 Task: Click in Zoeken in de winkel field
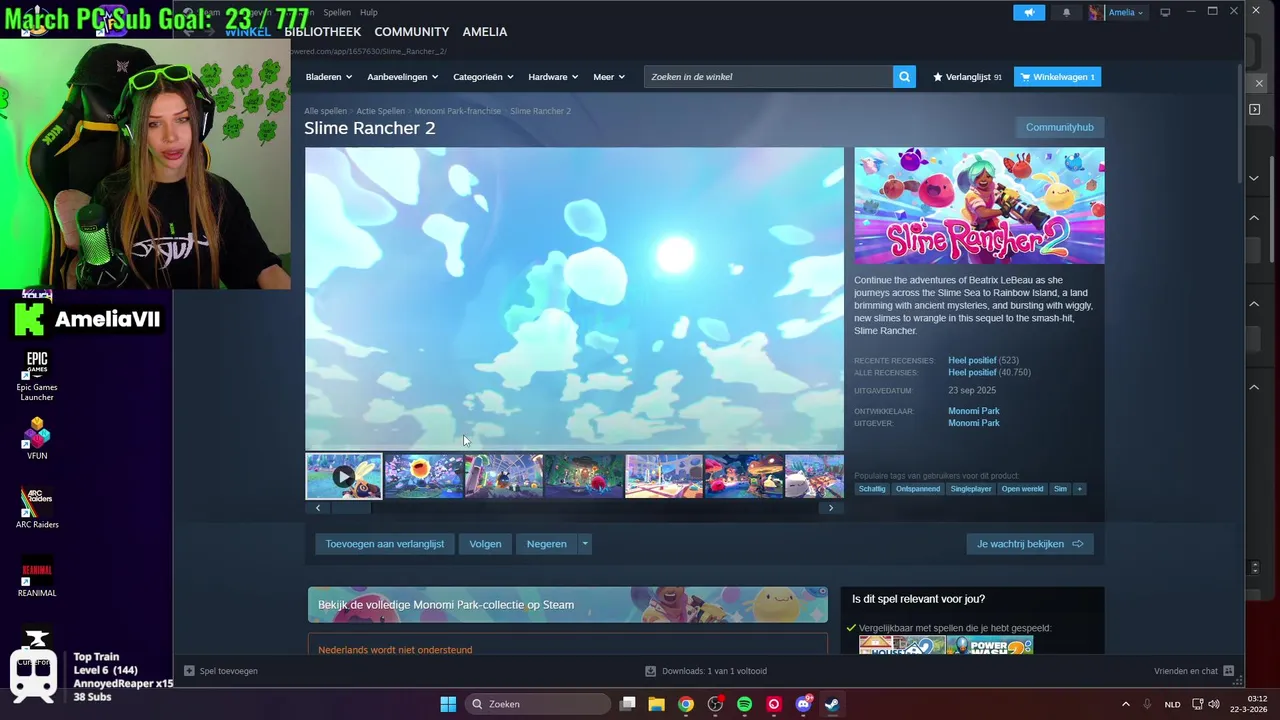click(768, 77)
